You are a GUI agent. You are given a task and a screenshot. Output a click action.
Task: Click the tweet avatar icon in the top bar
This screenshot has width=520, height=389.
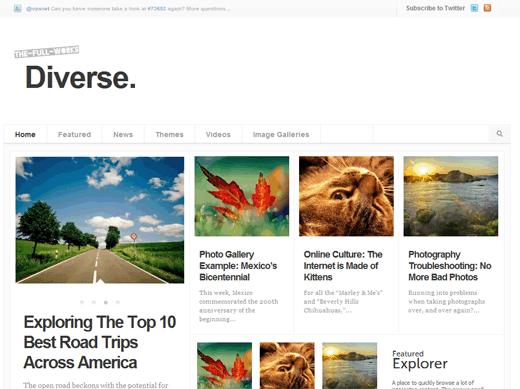[17, 8]
